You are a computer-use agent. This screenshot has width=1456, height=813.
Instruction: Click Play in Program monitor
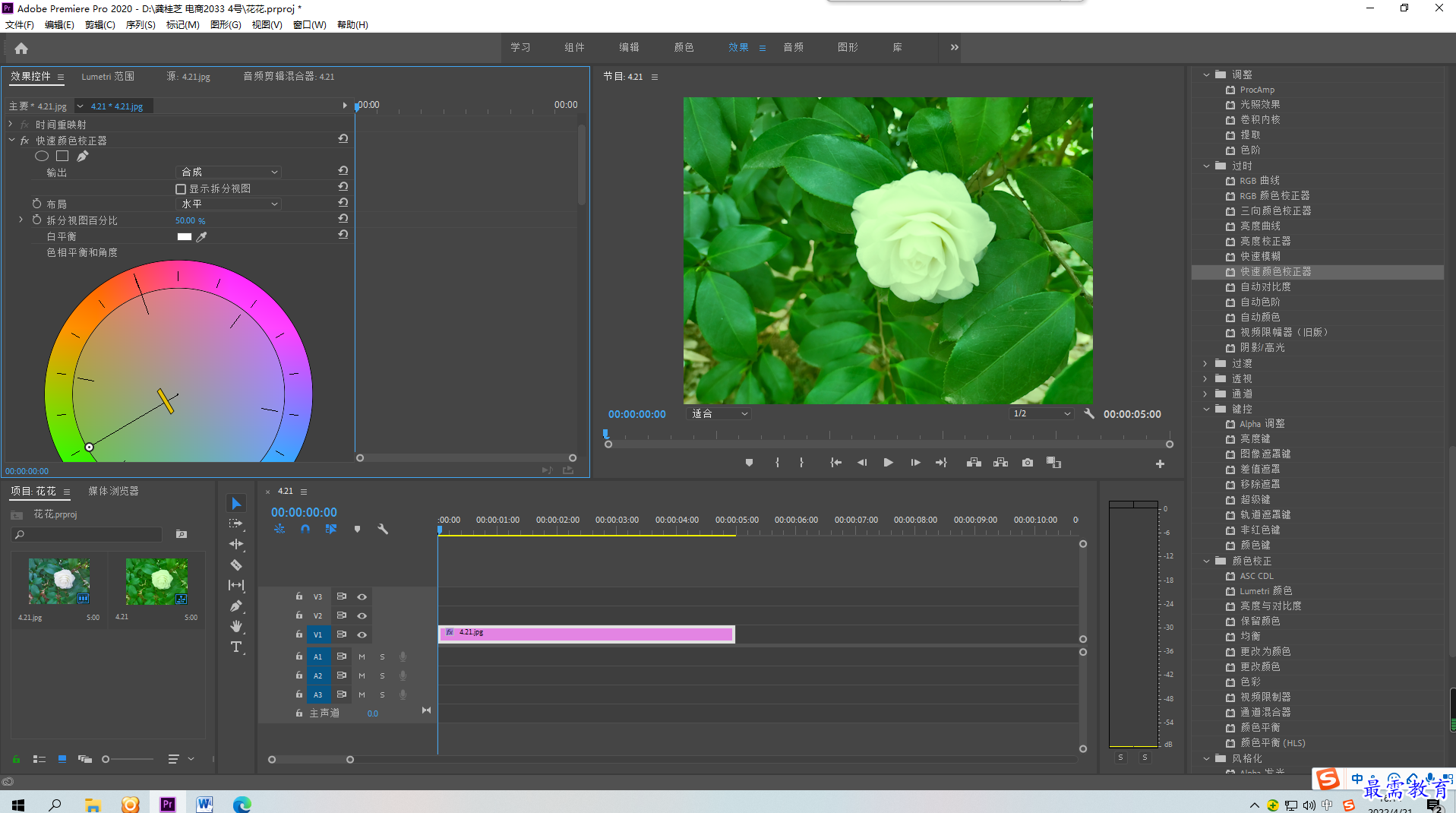(888, 463)
